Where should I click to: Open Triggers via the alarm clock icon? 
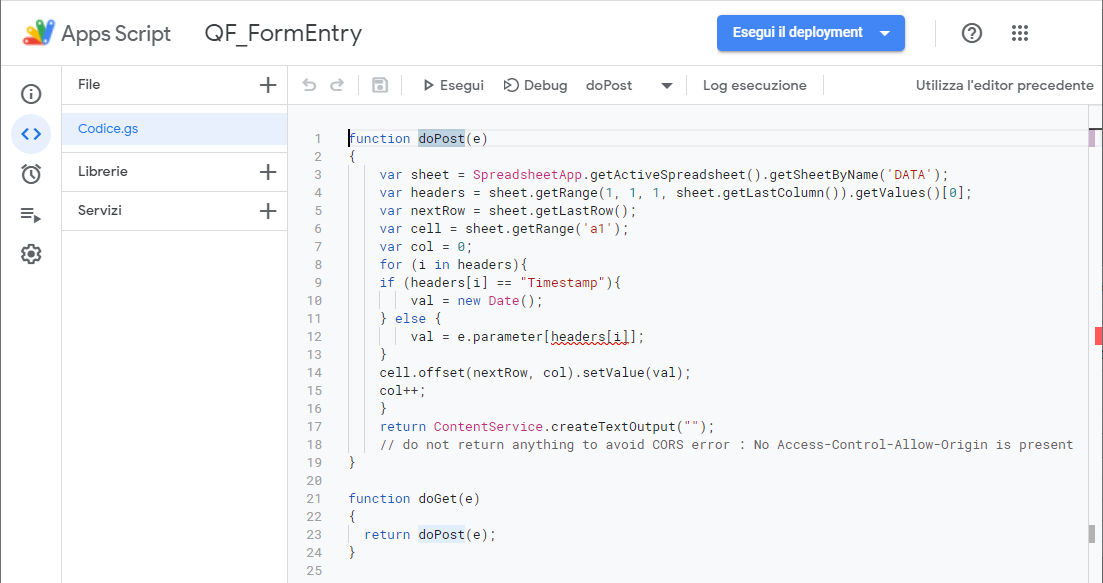coord(31,174)
